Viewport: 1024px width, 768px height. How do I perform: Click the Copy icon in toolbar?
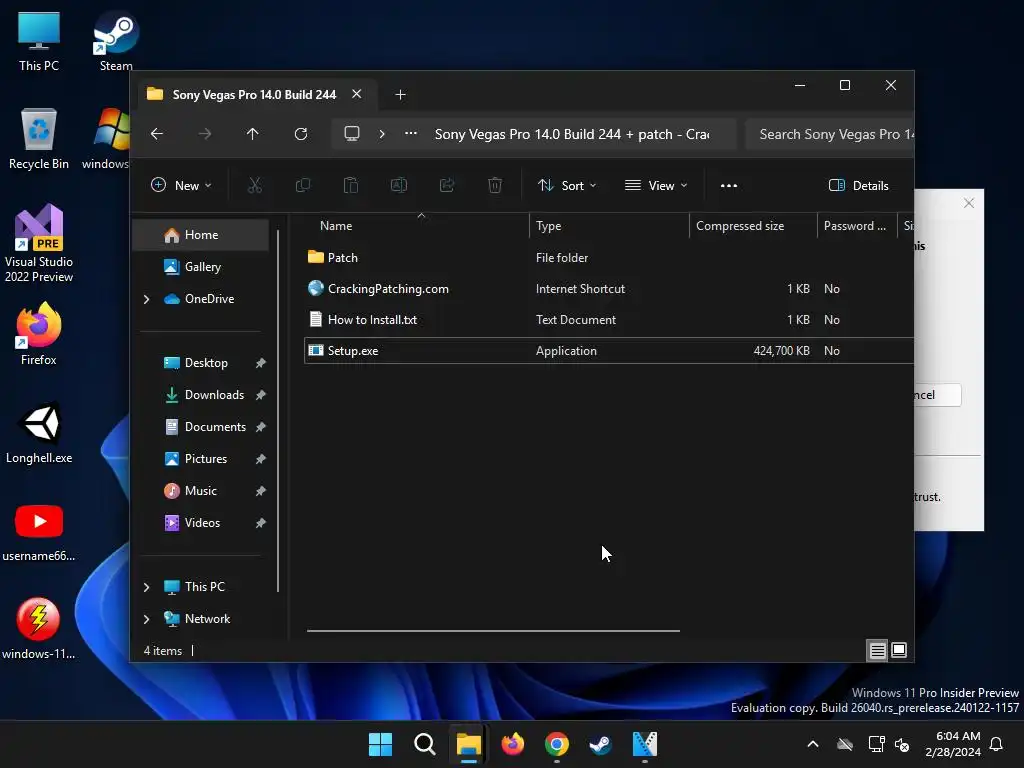coord(303,185)
